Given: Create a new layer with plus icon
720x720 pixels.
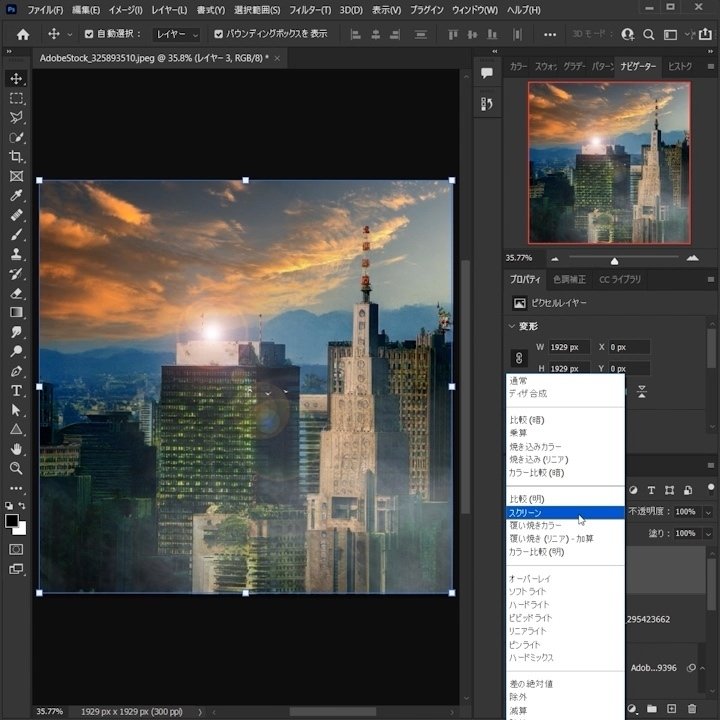Looking at the screenshot, I should pos(672,709).
